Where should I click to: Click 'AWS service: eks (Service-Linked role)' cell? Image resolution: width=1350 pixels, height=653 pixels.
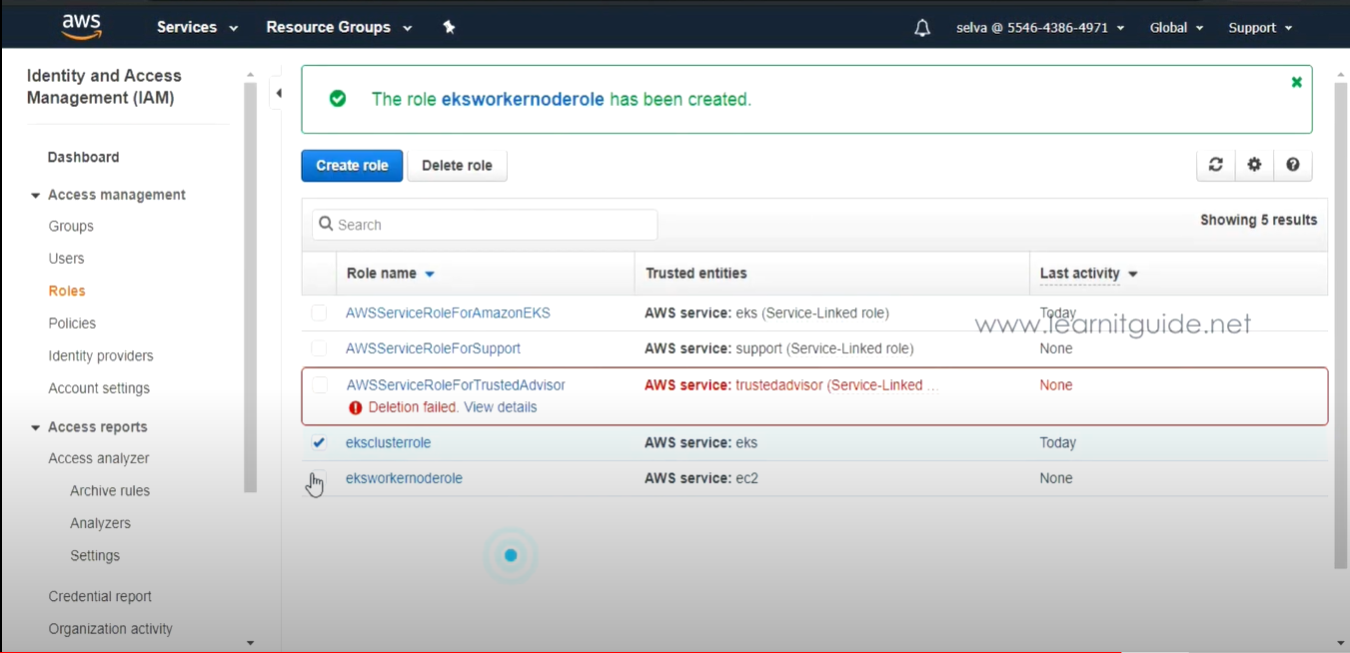pos(767,313)
